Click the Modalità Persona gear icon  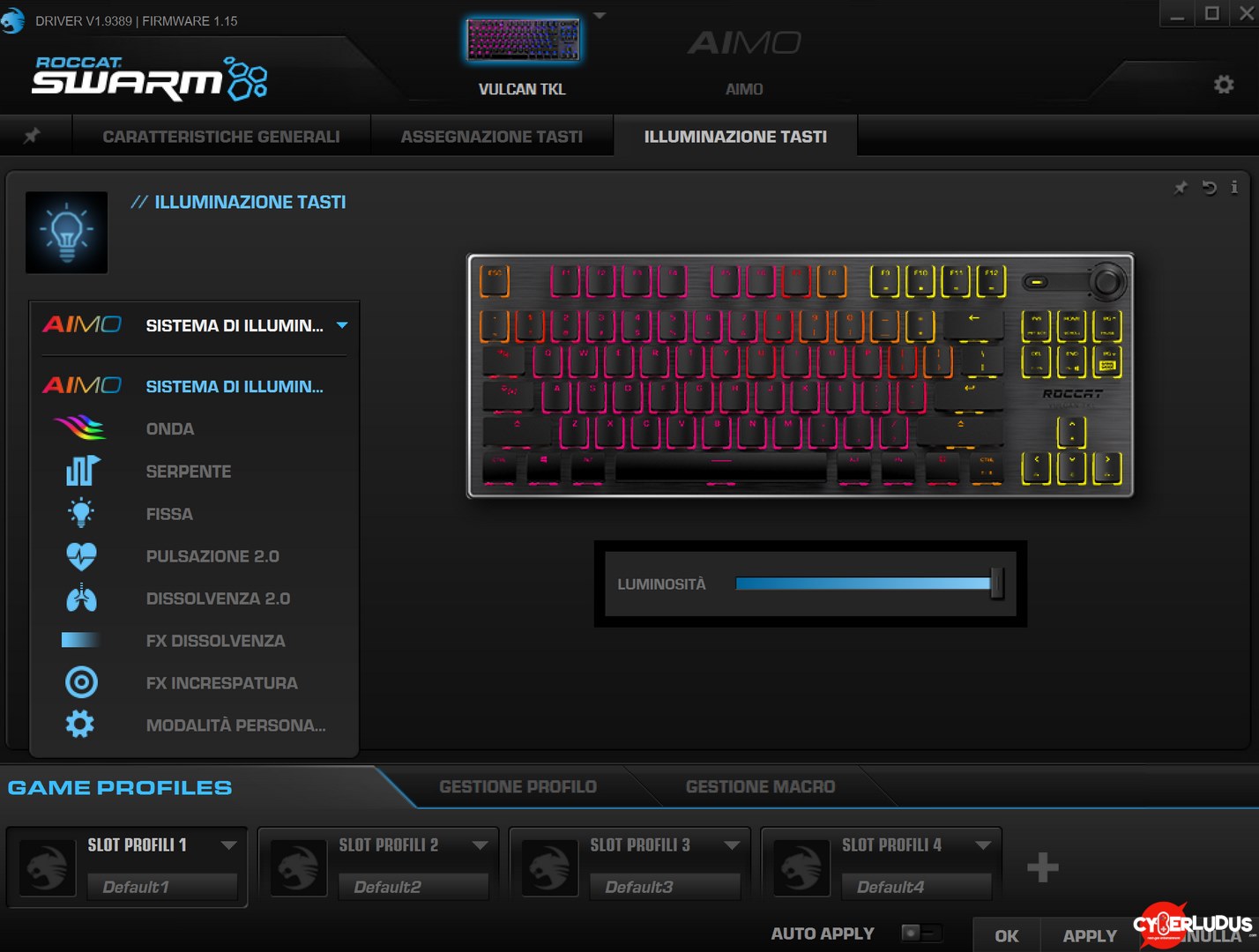(80, 725)
